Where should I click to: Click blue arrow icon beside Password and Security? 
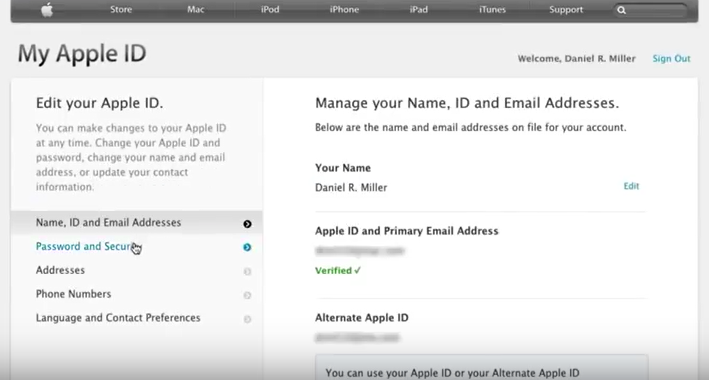coord(247,247)
